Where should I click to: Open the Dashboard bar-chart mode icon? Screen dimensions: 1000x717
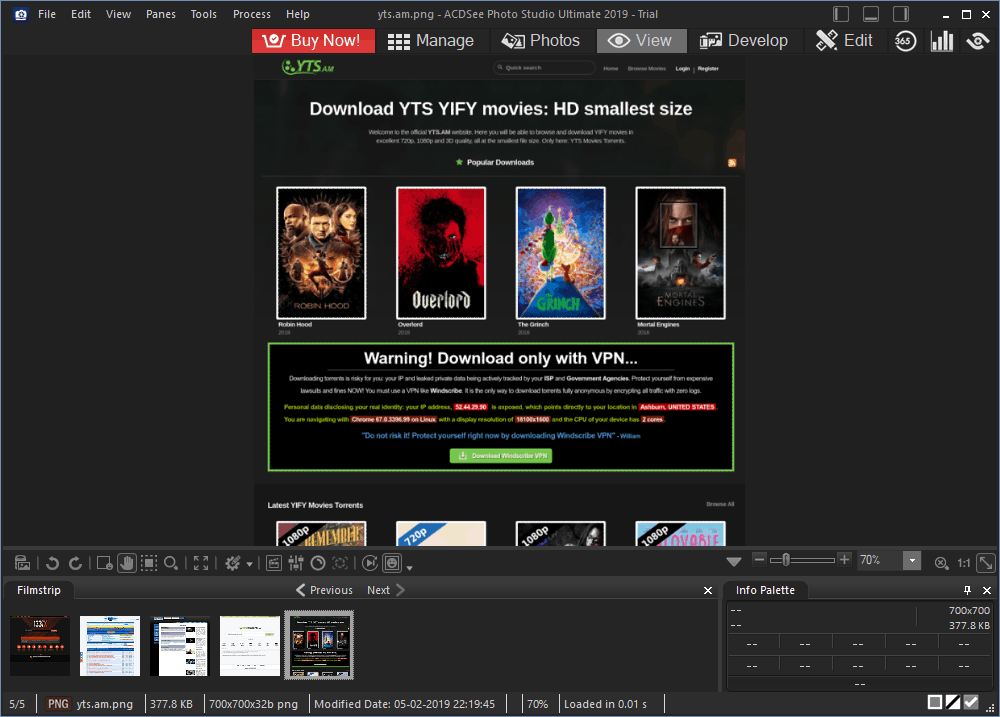point(942,41)
